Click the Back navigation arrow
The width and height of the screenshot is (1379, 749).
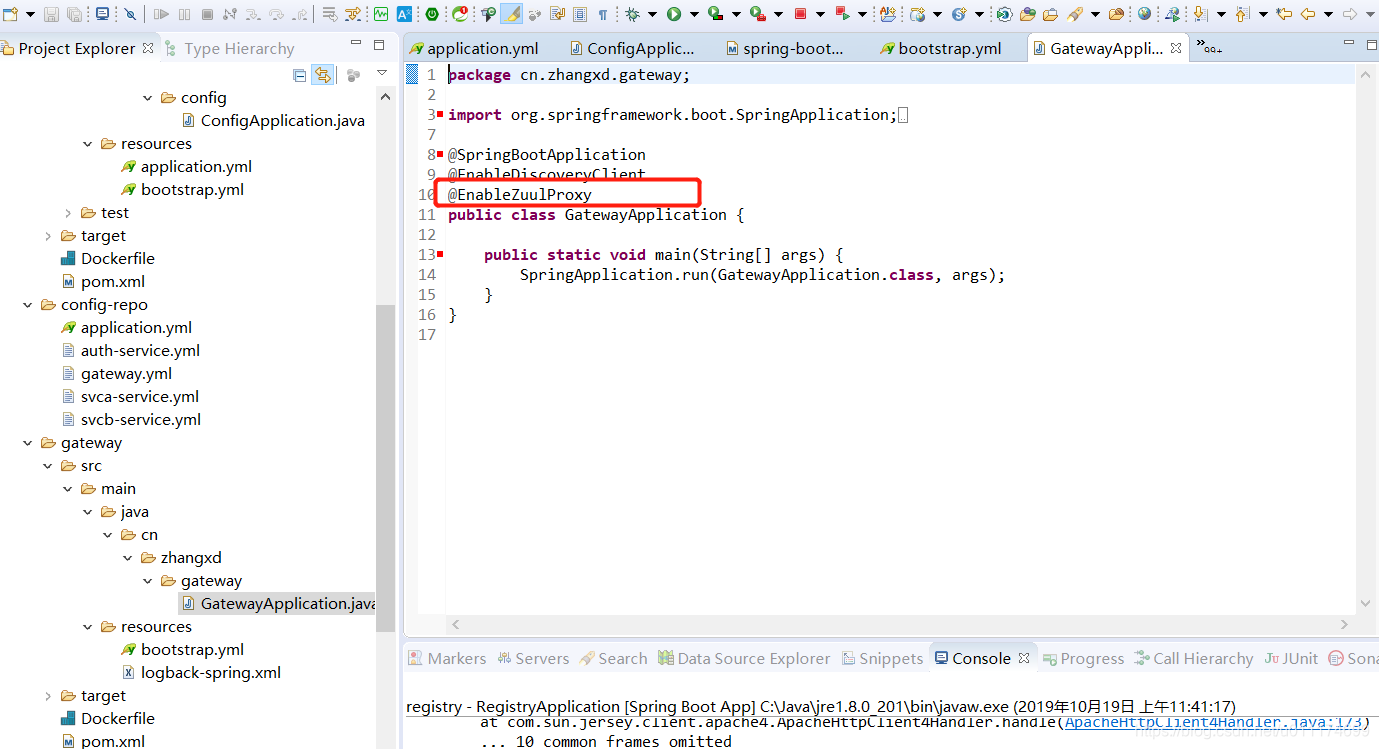pyautogui.click(x=1308, y=14)
